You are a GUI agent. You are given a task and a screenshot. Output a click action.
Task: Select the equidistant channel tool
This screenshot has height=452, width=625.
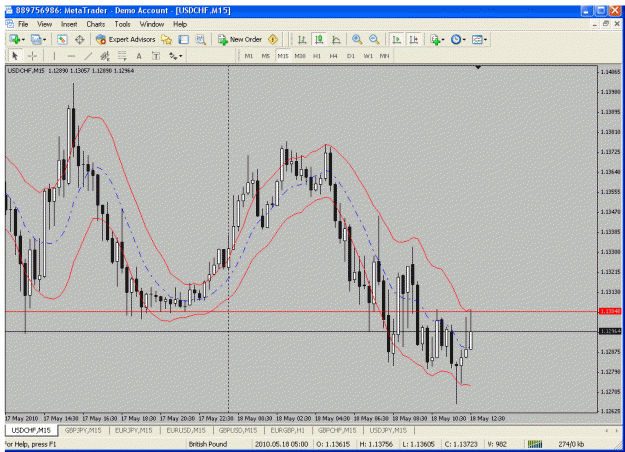[105, 56]
